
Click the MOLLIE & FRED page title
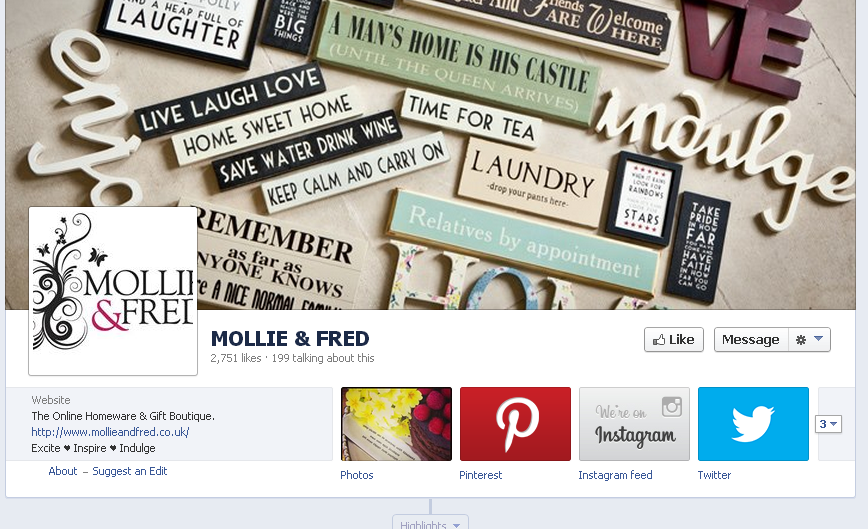tap(290, 339)
